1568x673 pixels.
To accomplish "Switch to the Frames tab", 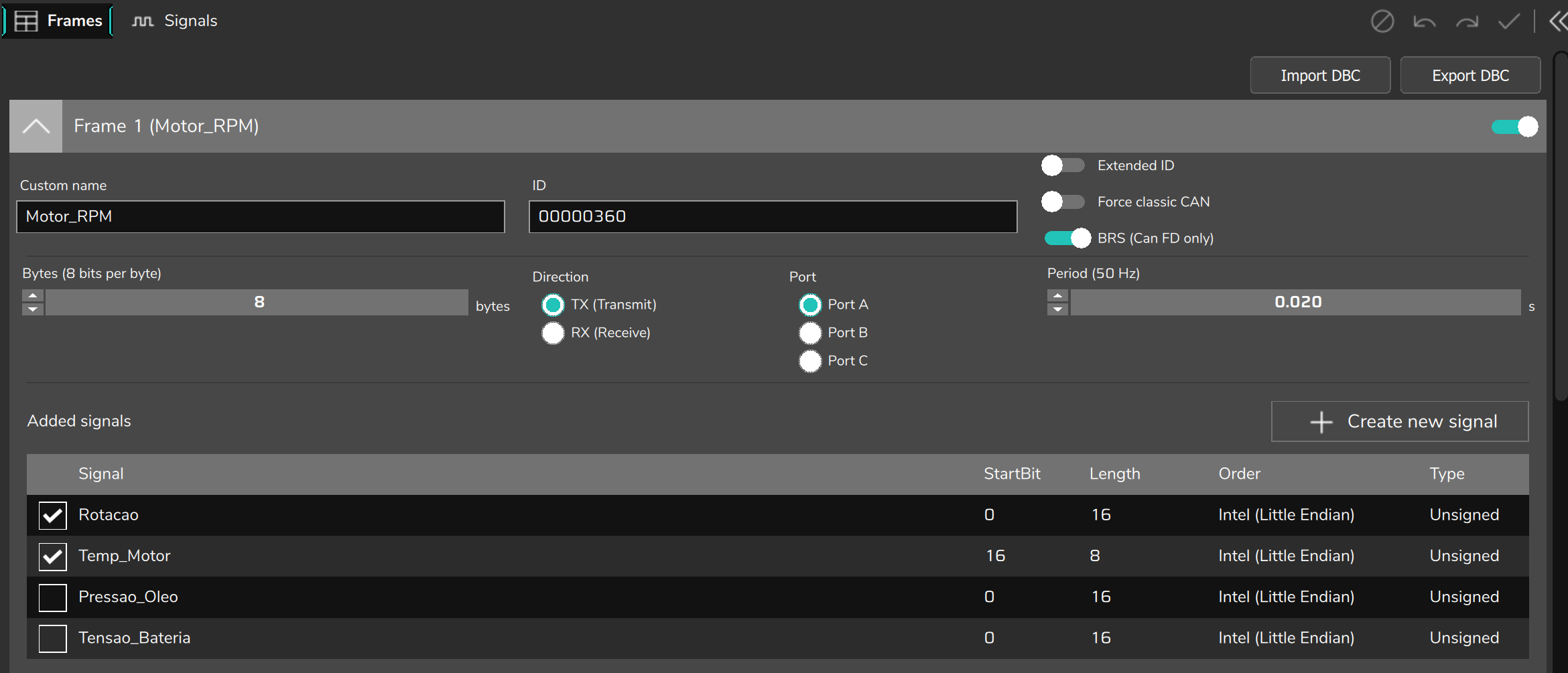I will [x=58, y=21].
